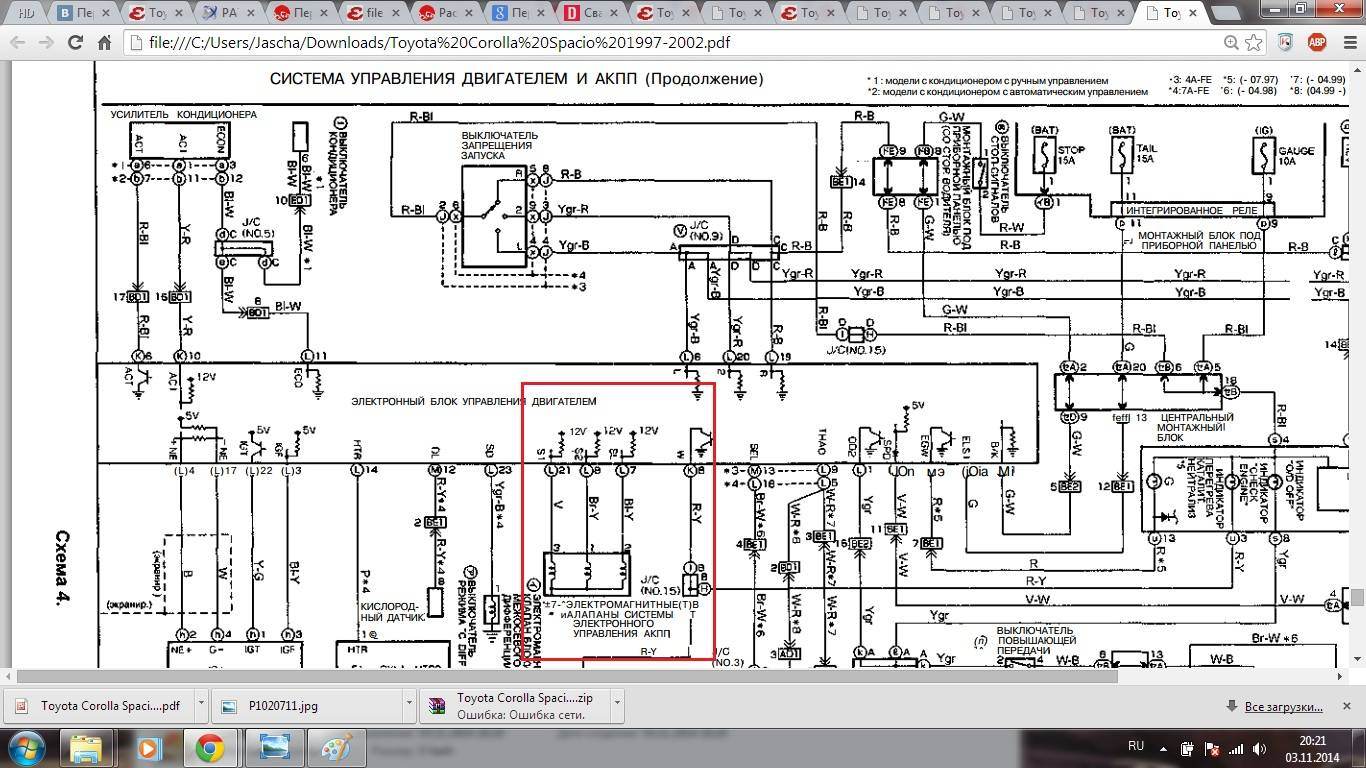Open the Chrome hamburger menu
The height and width of the screenshot is (768, 1366).
point(1346,43)
